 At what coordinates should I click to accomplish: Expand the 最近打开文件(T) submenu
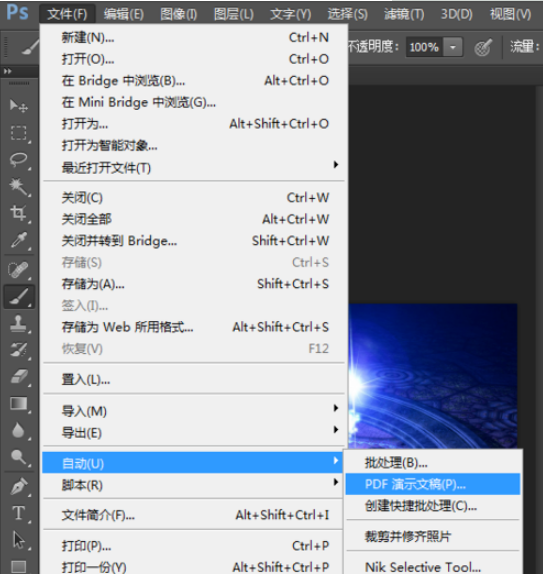193,168
